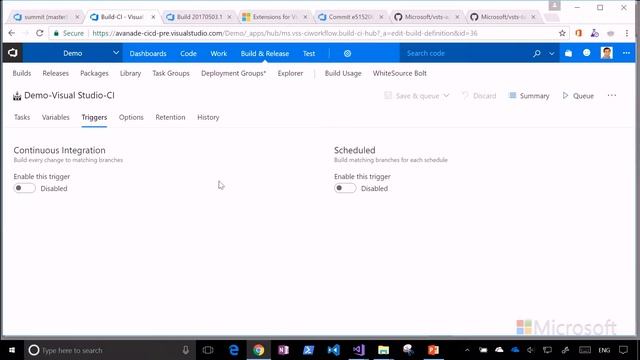Open the History tab
Viewport: 640px width, 360px height.
pos(208,117)
